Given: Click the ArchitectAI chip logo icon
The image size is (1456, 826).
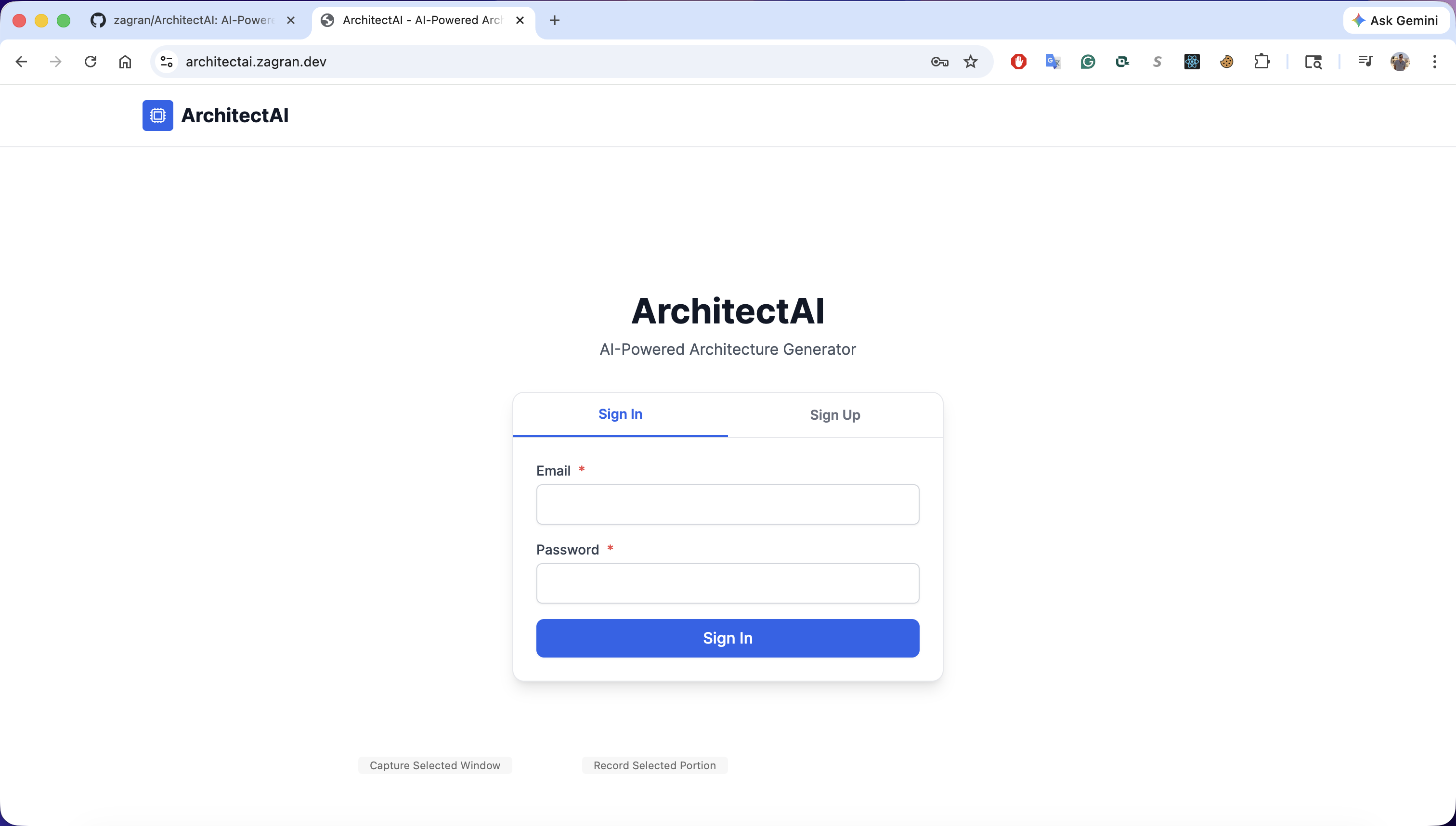Looking at the screenshot, I should pos(158,116).
